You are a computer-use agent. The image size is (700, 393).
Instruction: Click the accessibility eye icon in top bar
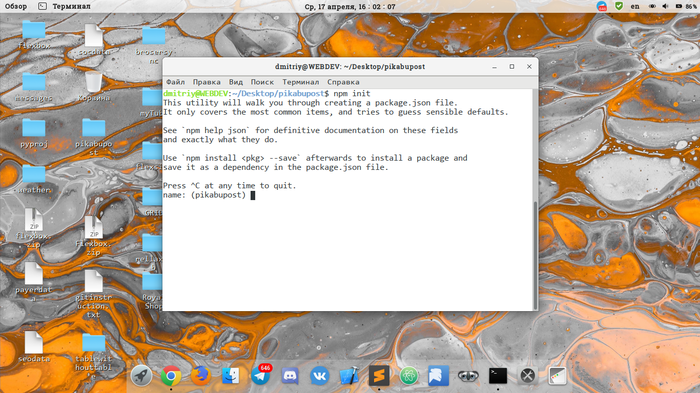click(x=652, y=6)
